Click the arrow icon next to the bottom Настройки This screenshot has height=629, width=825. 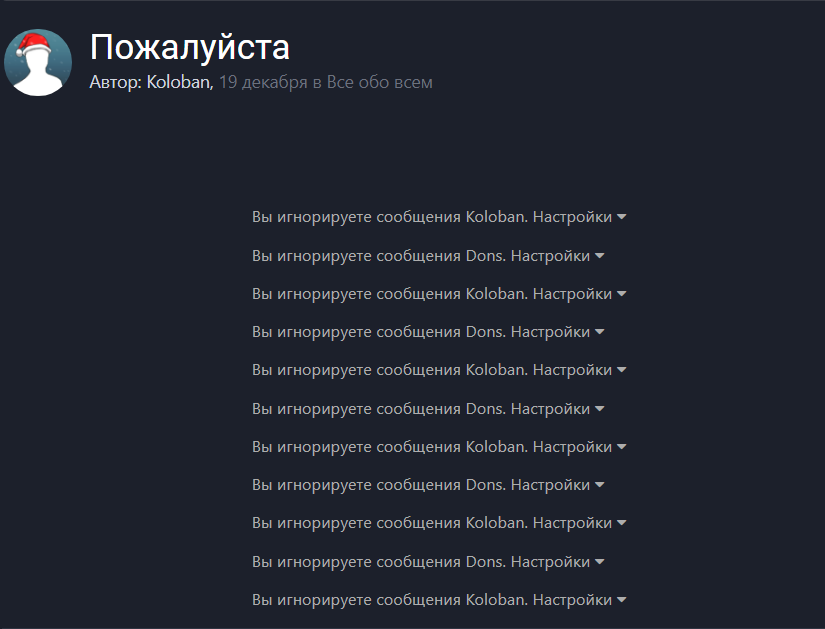tap(622, 599)
